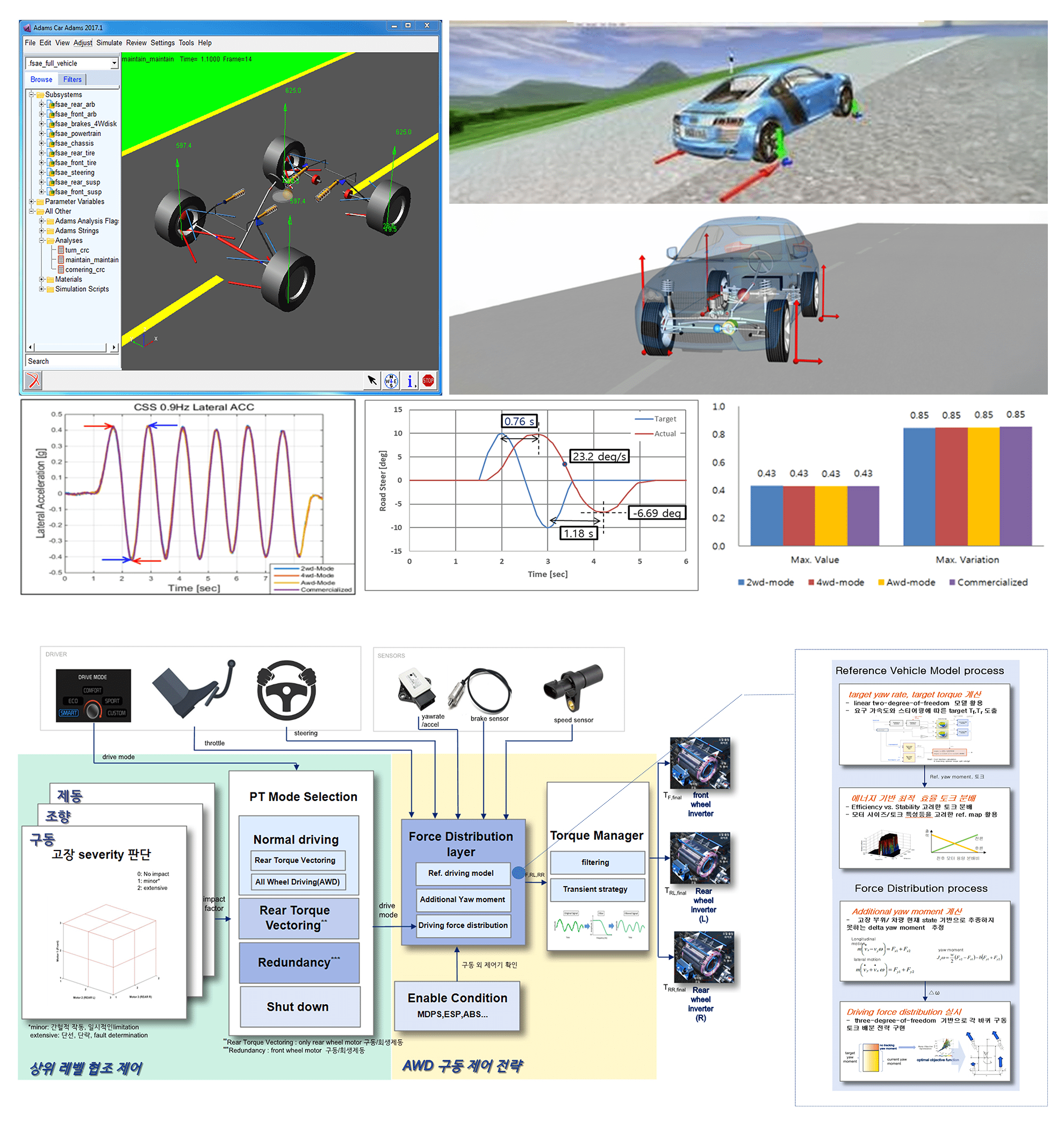Click the red STOP icon
The height and width of the screenshot is (1129, 1064).
(428, 381)
